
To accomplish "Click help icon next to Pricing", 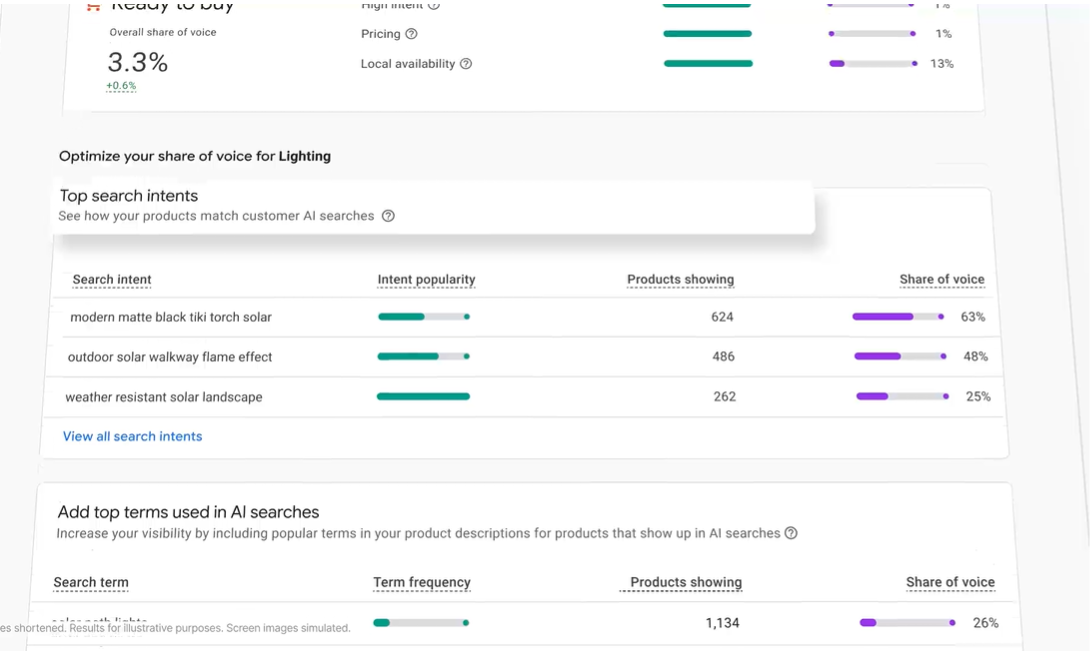I will [x=412, y=33].
